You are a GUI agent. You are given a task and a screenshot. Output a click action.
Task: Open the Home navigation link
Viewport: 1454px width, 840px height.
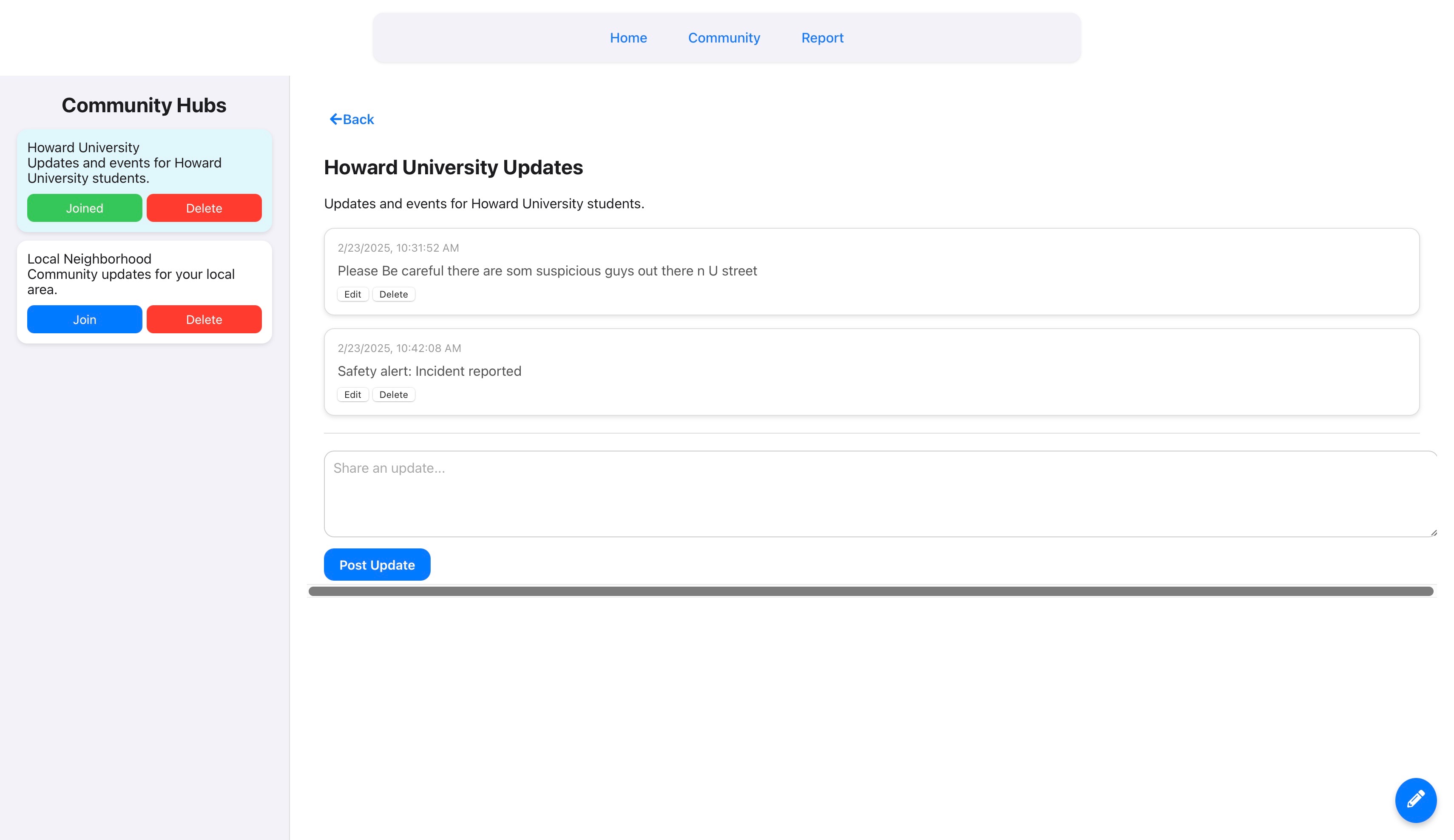click(x=628, y=38)
